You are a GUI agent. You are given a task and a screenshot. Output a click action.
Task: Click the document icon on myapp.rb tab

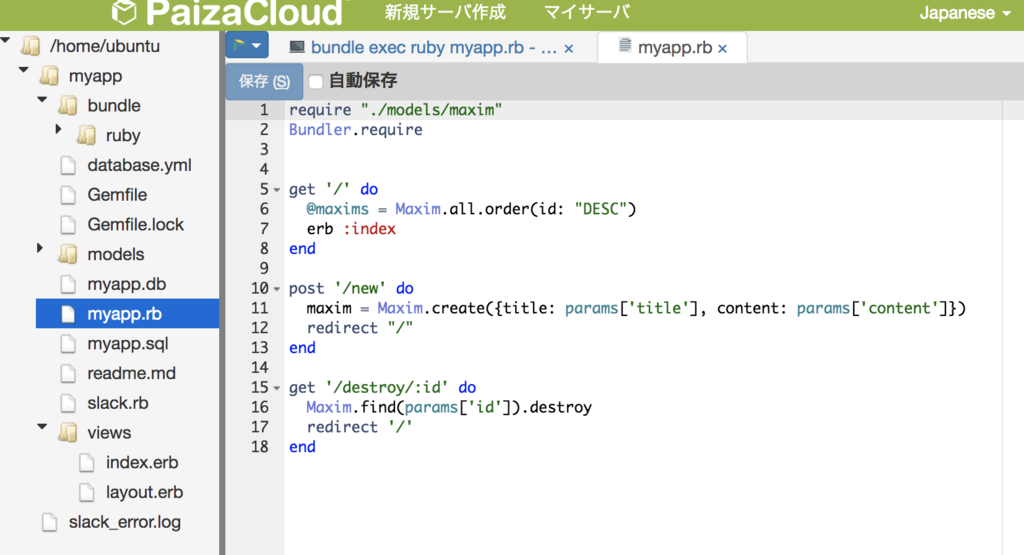(625, 45)
